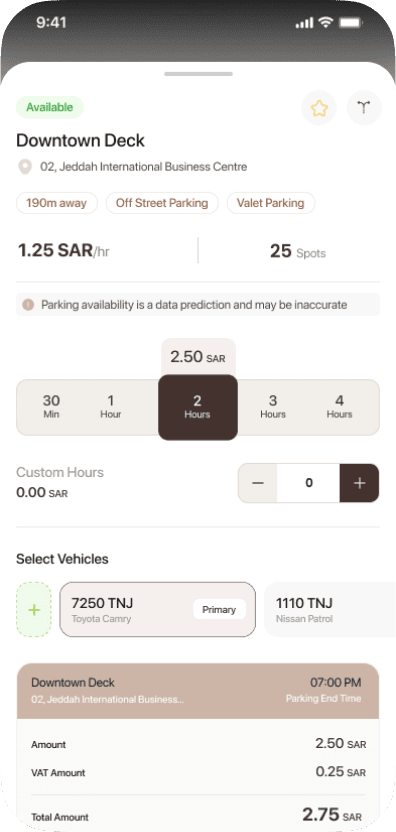Select the 1110 TNJ Nissan Patrol vehicle
Image resolution: width=396 pixels, height=832 pixels.
coord(330,610)
